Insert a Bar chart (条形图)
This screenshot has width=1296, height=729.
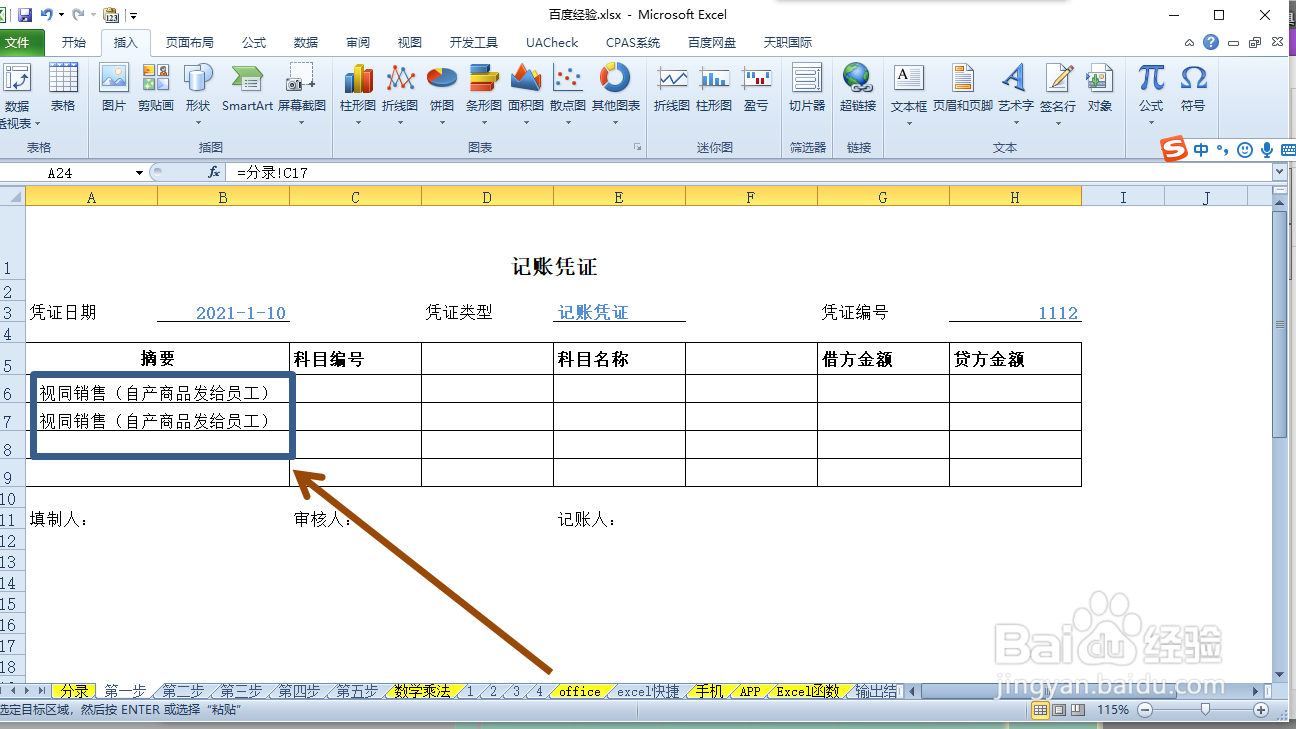484,93
